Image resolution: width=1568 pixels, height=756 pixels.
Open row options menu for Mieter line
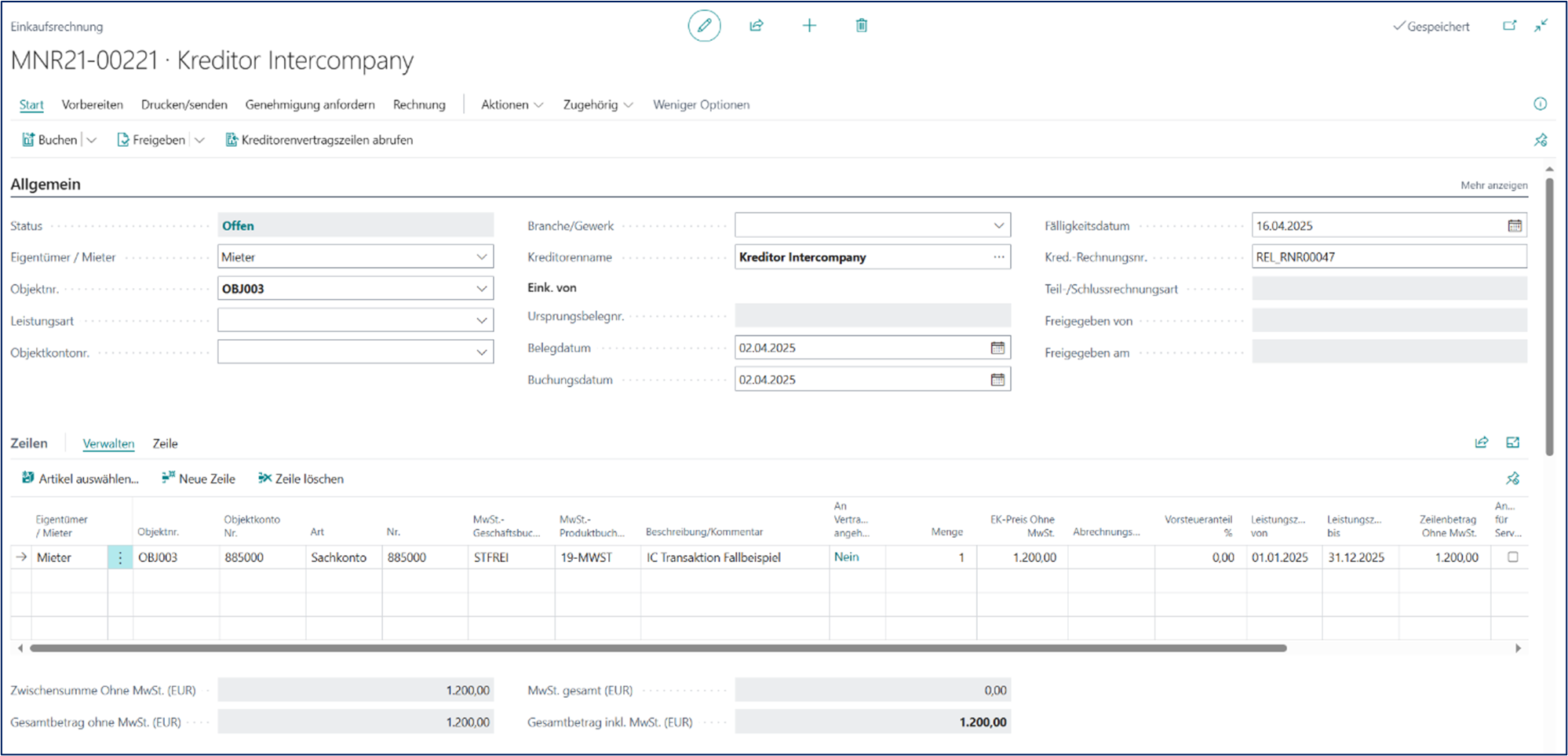pyautogui.click(x=120, y=557)
